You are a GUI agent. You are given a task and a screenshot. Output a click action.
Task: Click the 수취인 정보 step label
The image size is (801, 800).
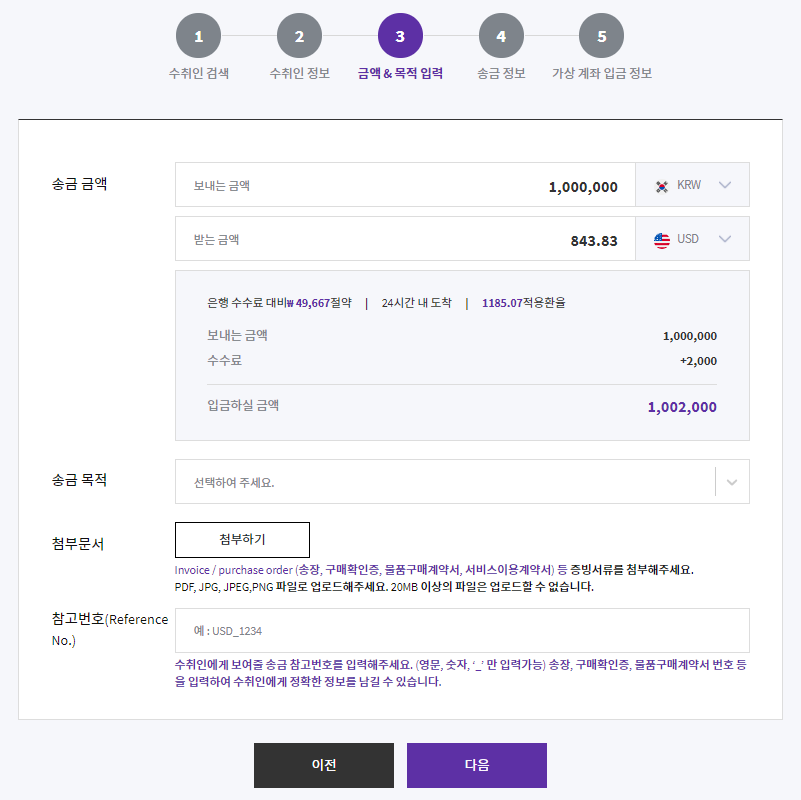[x=299, y=74]
